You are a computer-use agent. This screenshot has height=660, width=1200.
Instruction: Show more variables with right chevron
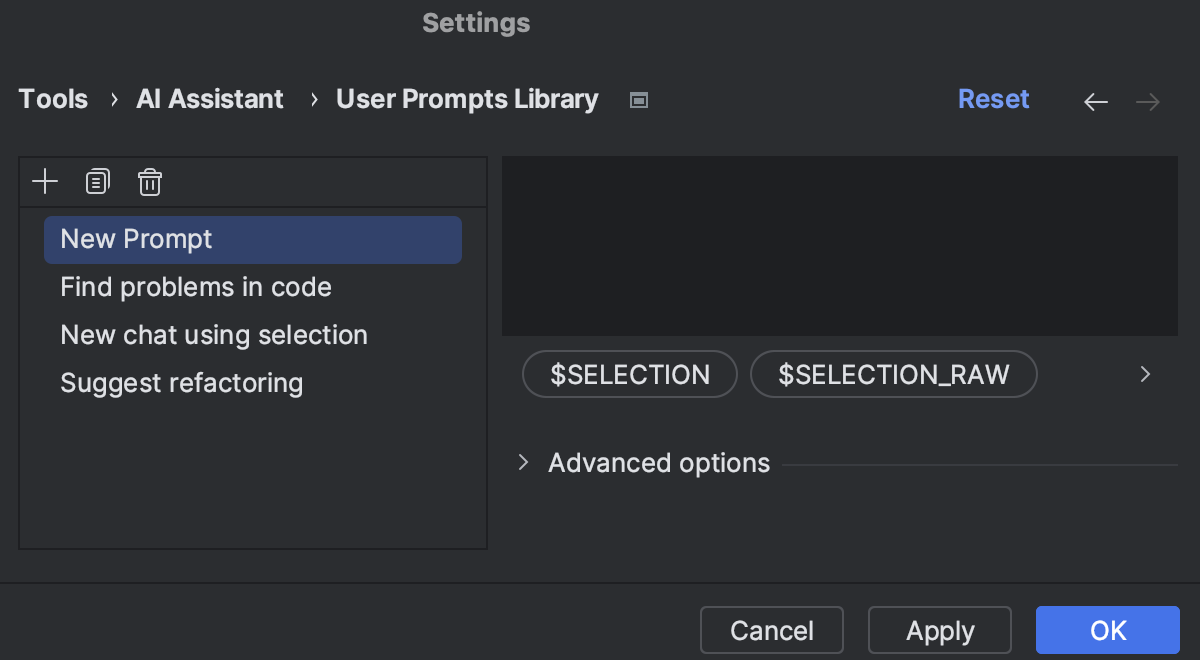click(x=1146, y=375)
